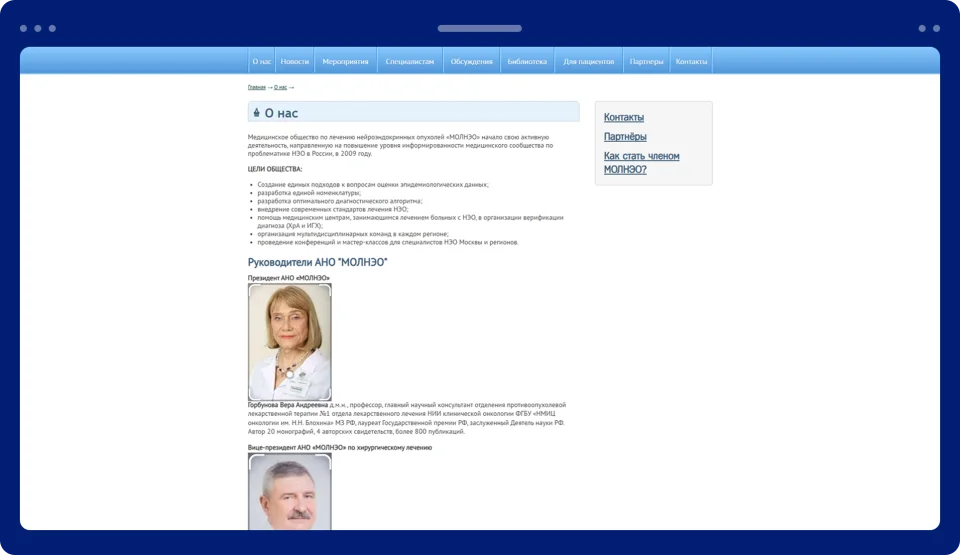Click the bullet about проведение конференций и мастер-классов
The width and height of the screenshot is (960, 555).
[x=388, y=243]
